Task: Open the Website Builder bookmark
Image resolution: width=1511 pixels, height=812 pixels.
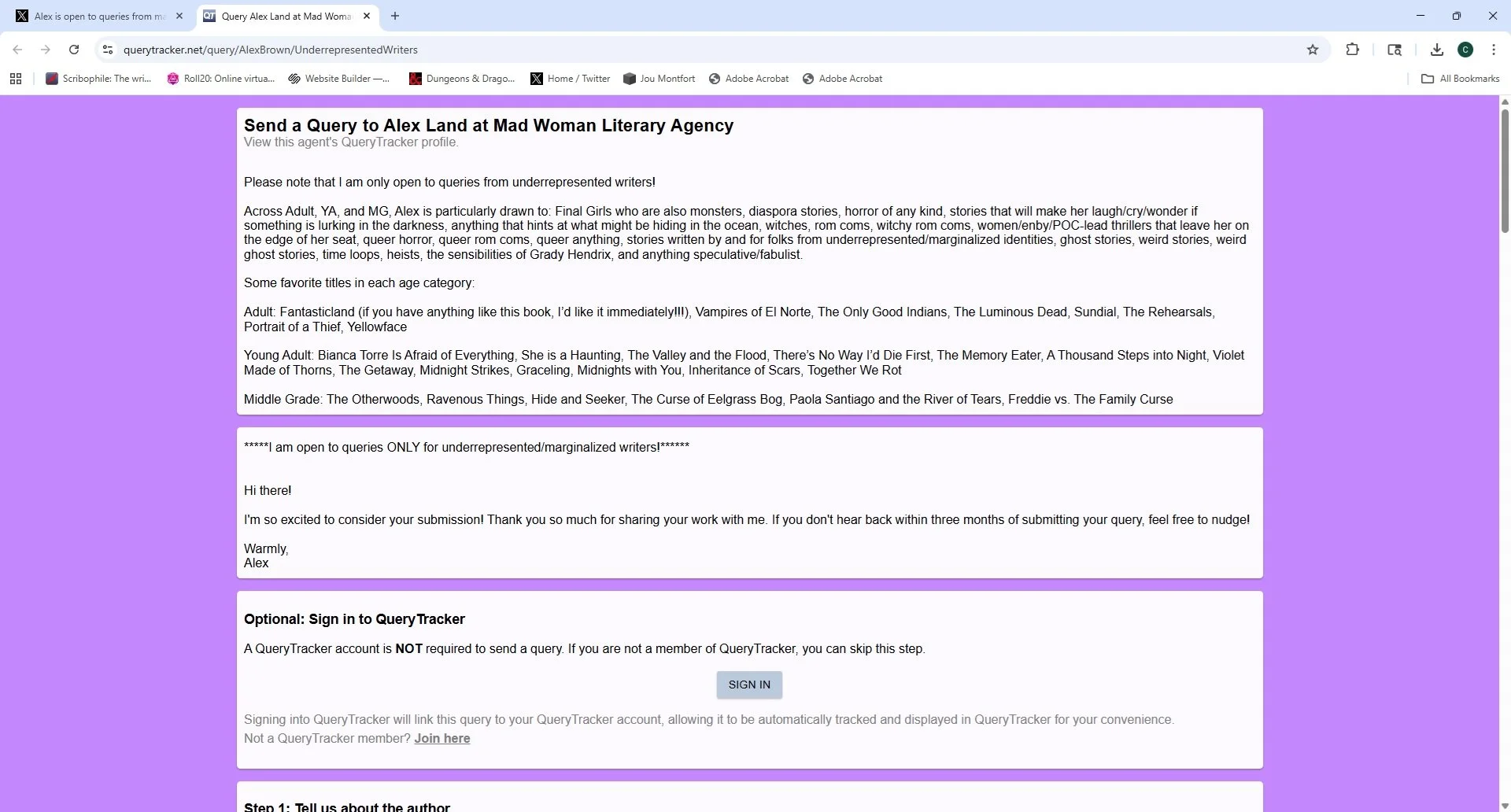Action: (339, 79)
